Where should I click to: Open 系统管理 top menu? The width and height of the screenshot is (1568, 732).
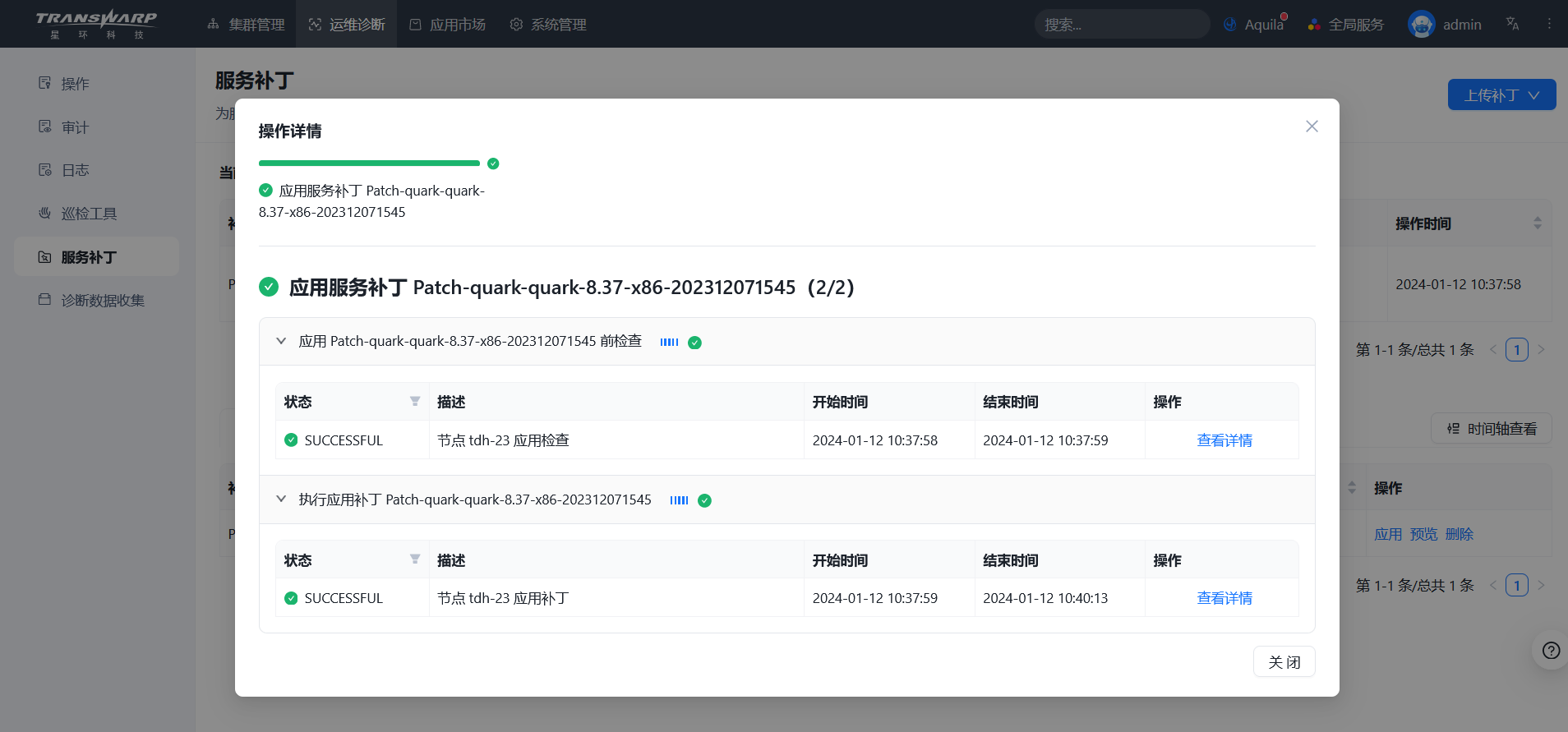pos(548,25)
